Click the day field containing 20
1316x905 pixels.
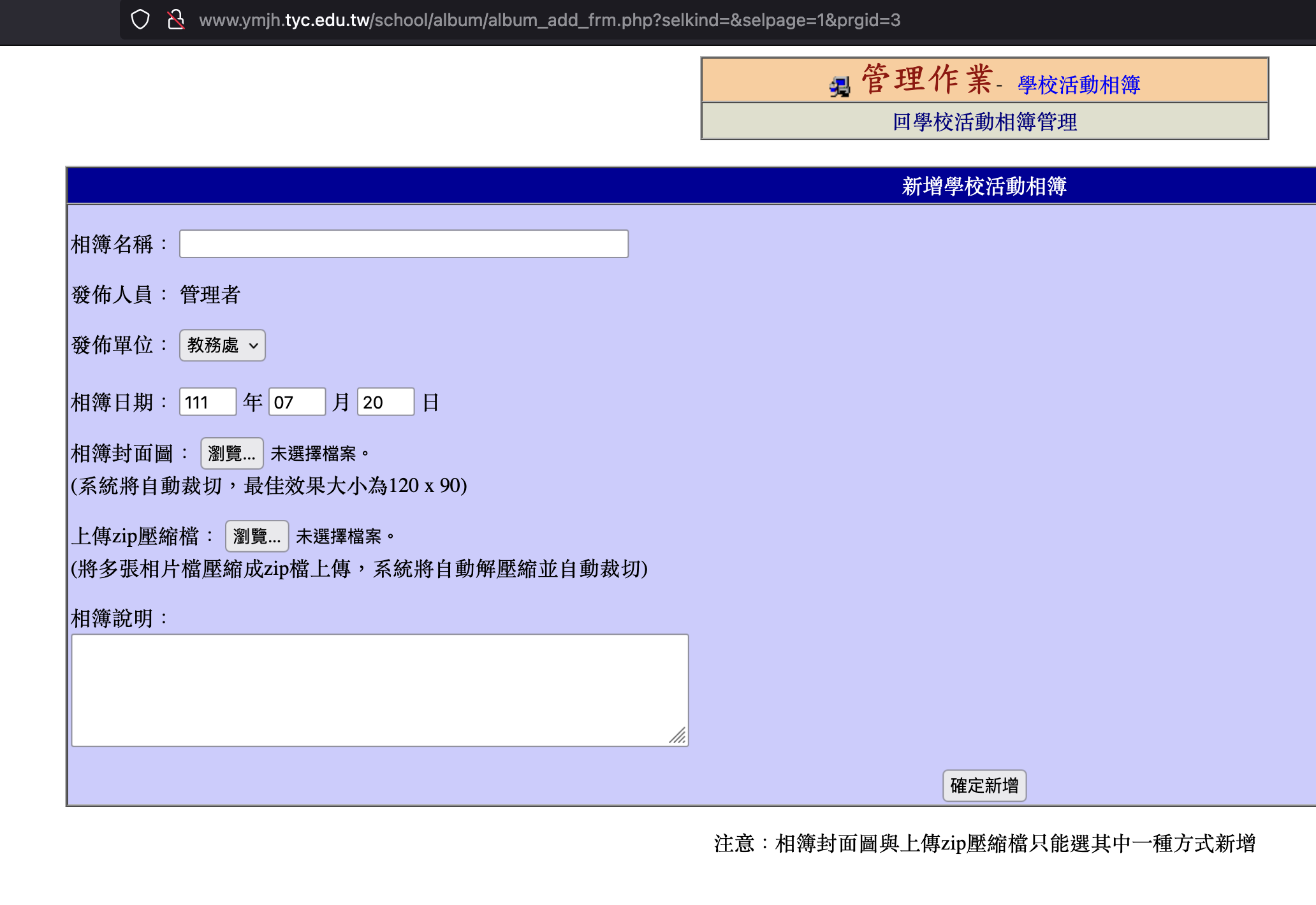pyautogui.click(x=386, y=402)
